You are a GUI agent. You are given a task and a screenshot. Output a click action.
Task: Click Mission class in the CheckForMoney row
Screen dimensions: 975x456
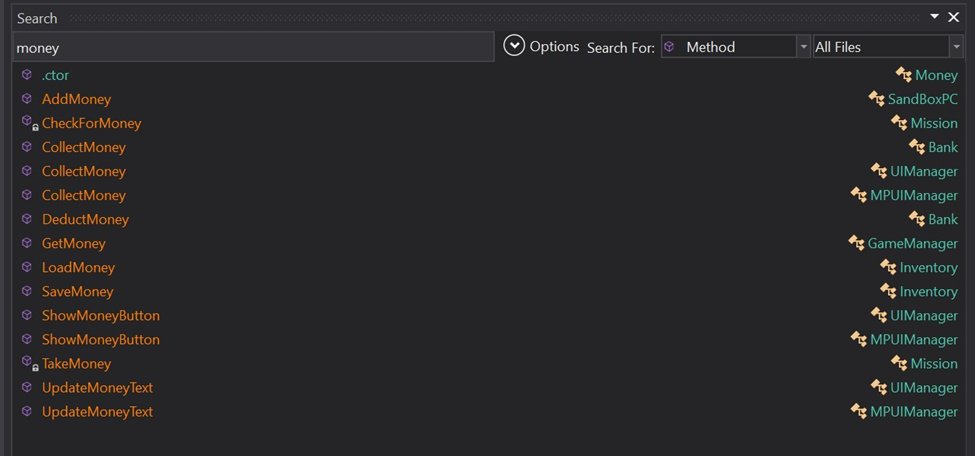(934, 123)
